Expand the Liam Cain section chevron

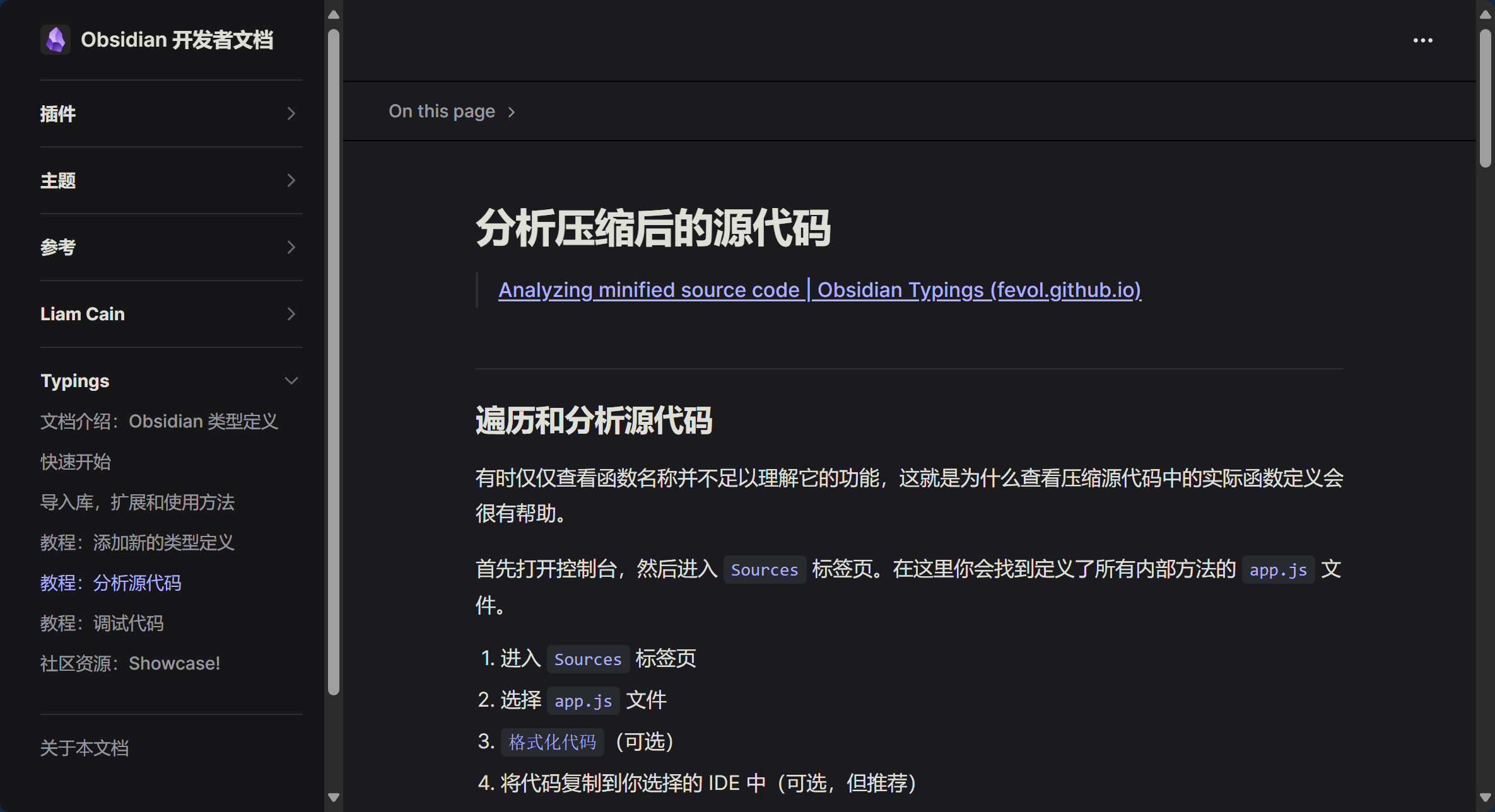point(291,314)
